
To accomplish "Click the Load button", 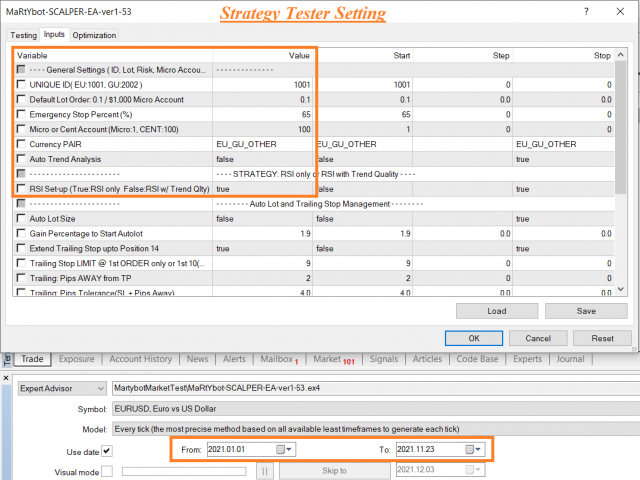I will point(497,311).
